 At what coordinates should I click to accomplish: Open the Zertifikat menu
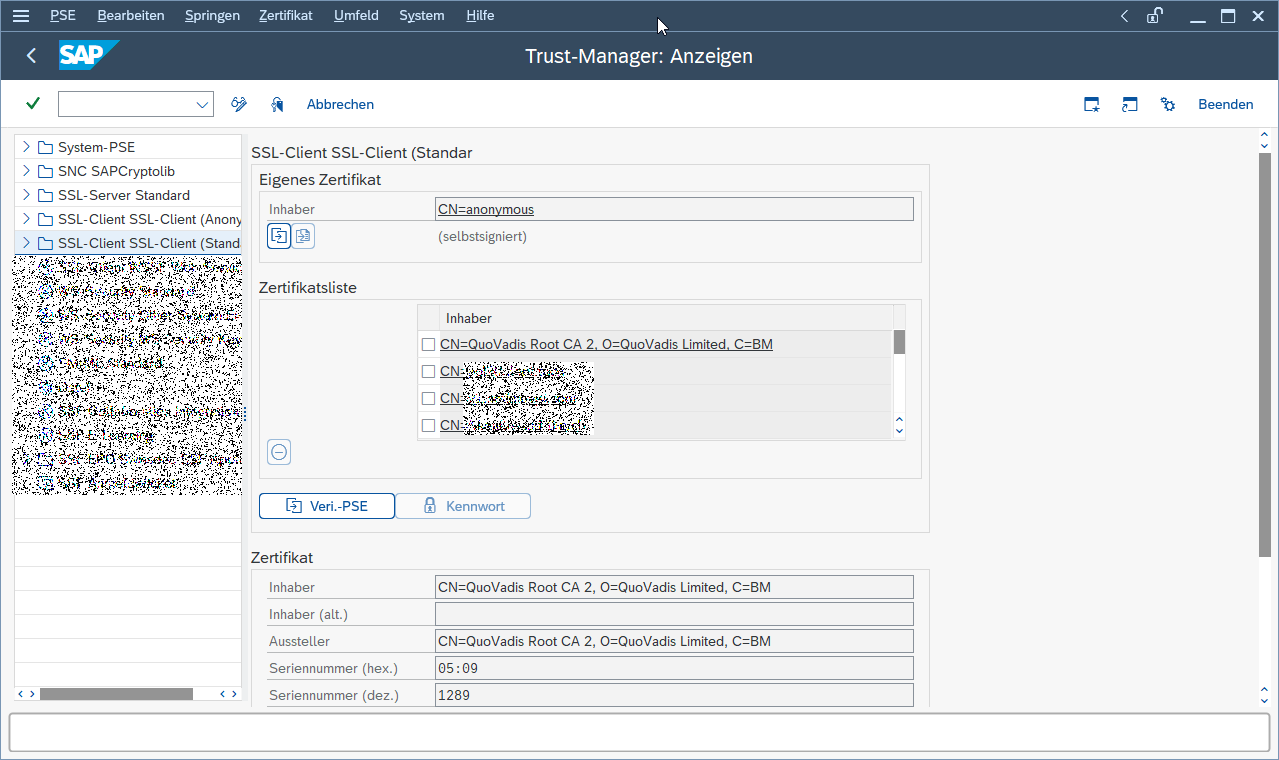pos(285,16)
